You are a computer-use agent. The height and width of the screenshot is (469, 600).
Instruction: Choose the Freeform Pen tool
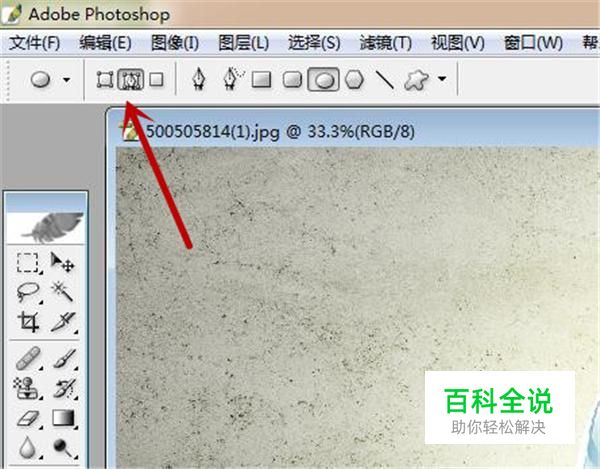[233, 78]
